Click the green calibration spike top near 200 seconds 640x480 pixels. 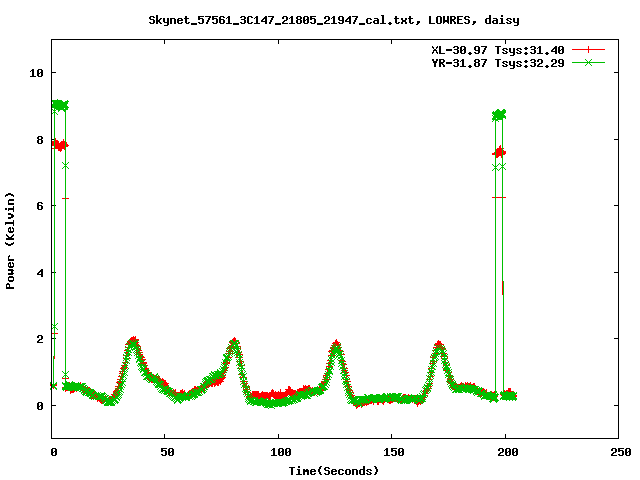(499, 115)
